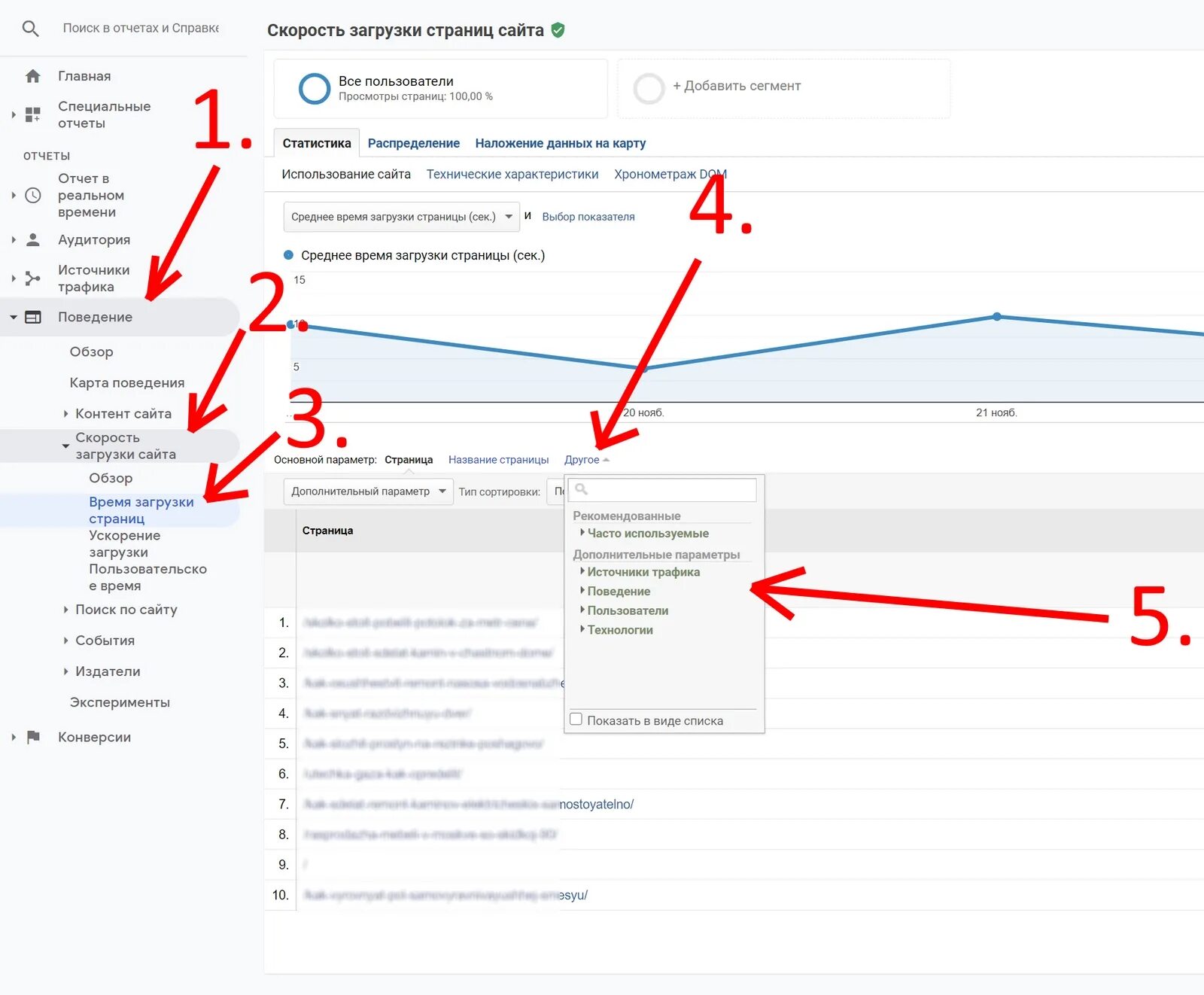1204x995 pixels.
Task: Open the Другое dimension dropdown
Action: (x=587, y=460)
